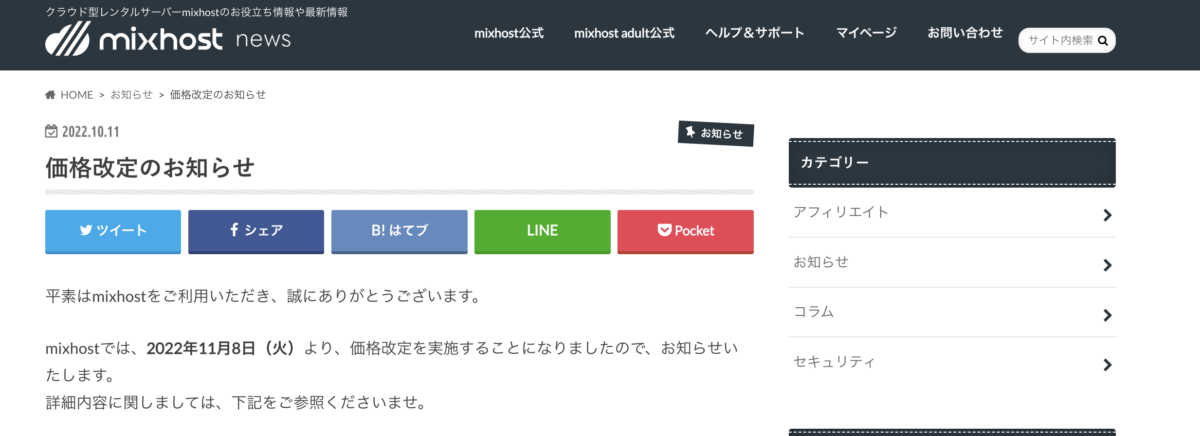Click the calendar icon beside 2022.10.11

click(52, 131)
